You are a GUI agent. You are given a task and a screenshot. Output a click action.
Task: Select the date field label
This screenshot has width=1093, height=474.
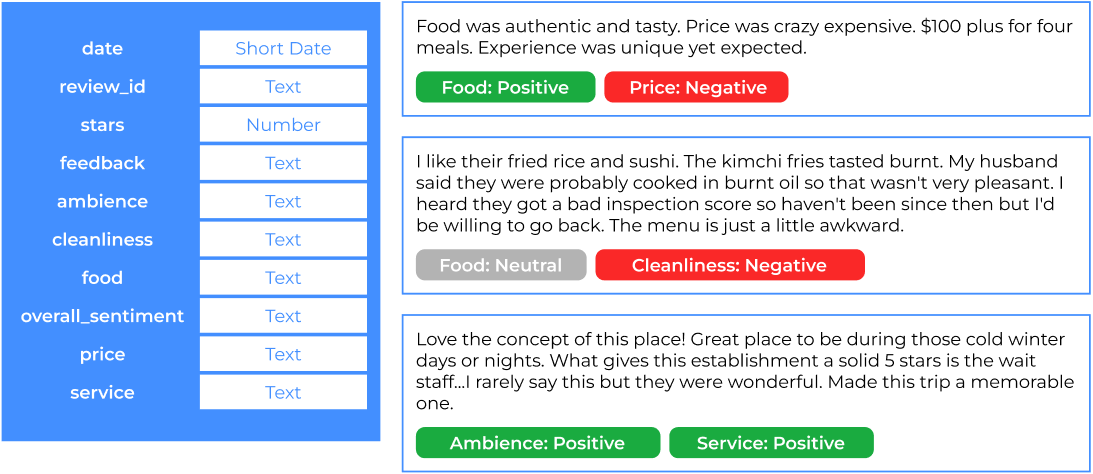pyautogui.click(x=102, y=48)
